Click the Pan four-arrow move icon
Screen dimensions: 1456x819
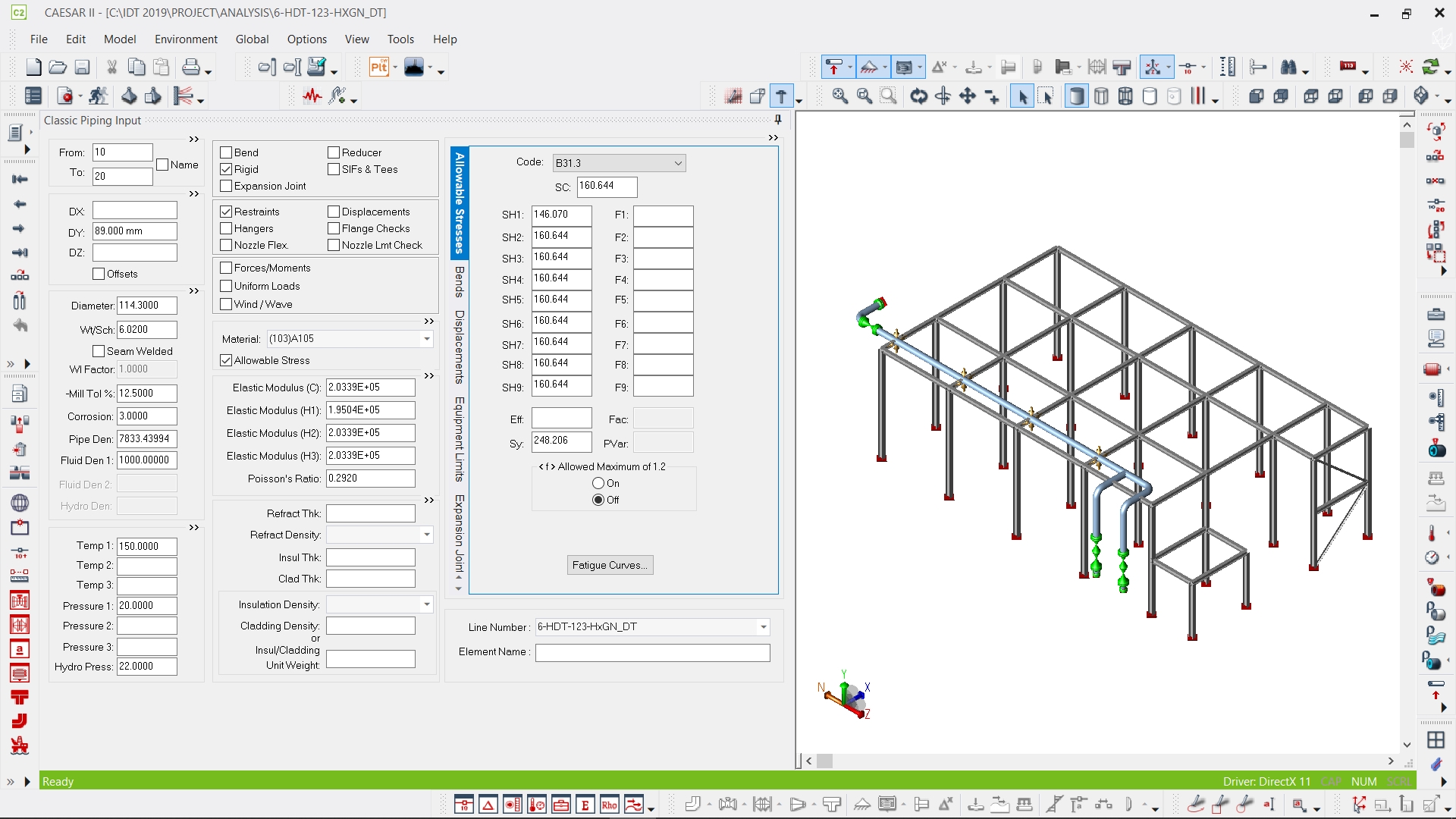[x=967, y=96]
